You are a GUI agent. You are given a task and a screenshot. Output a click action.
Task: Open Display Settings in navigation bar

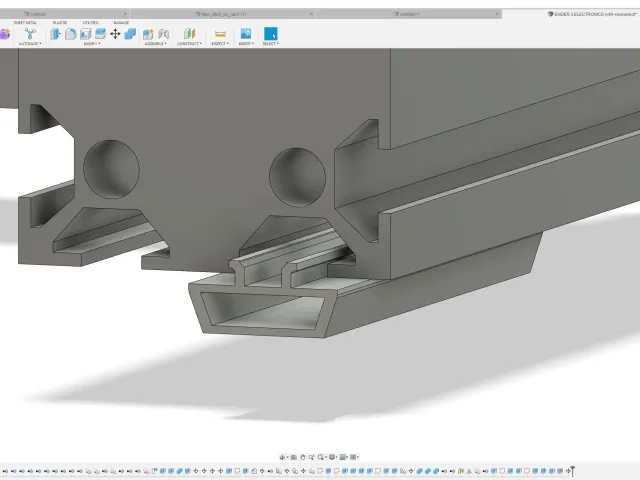(x=332, y=457)
